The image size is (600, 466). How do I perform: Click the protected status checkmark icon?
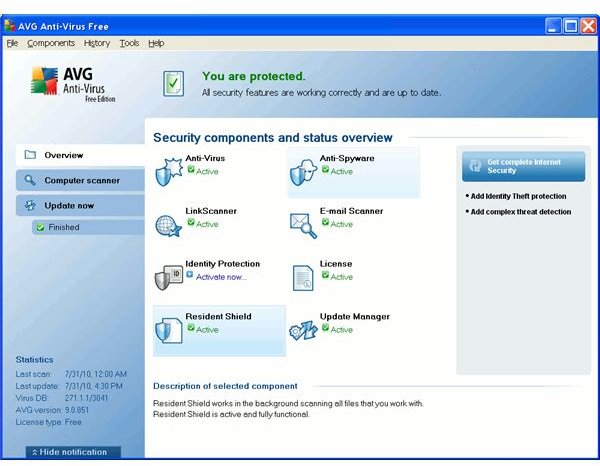click(x=173, y=83)
